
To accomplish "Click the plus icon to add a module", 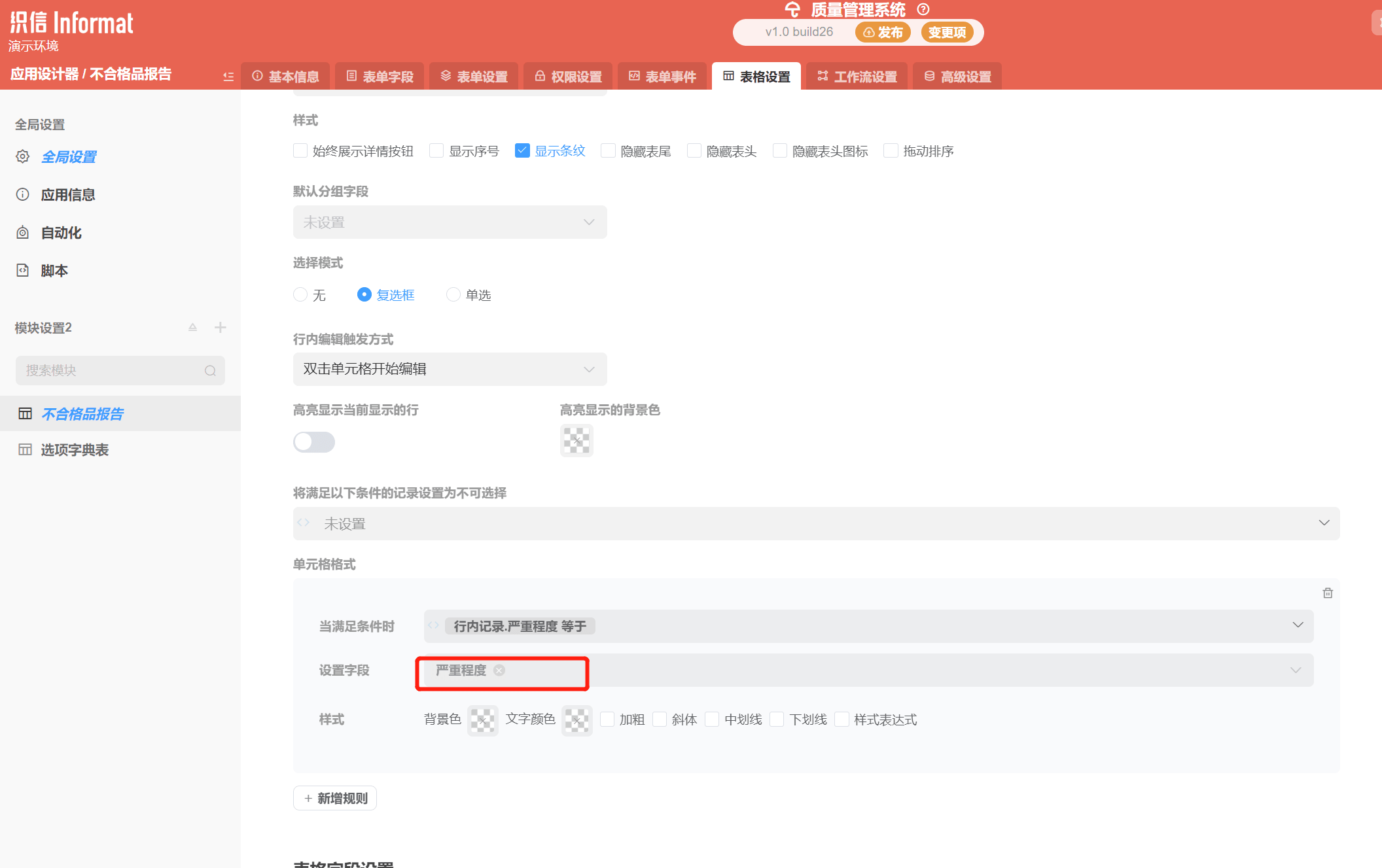I will coord(221,327).
